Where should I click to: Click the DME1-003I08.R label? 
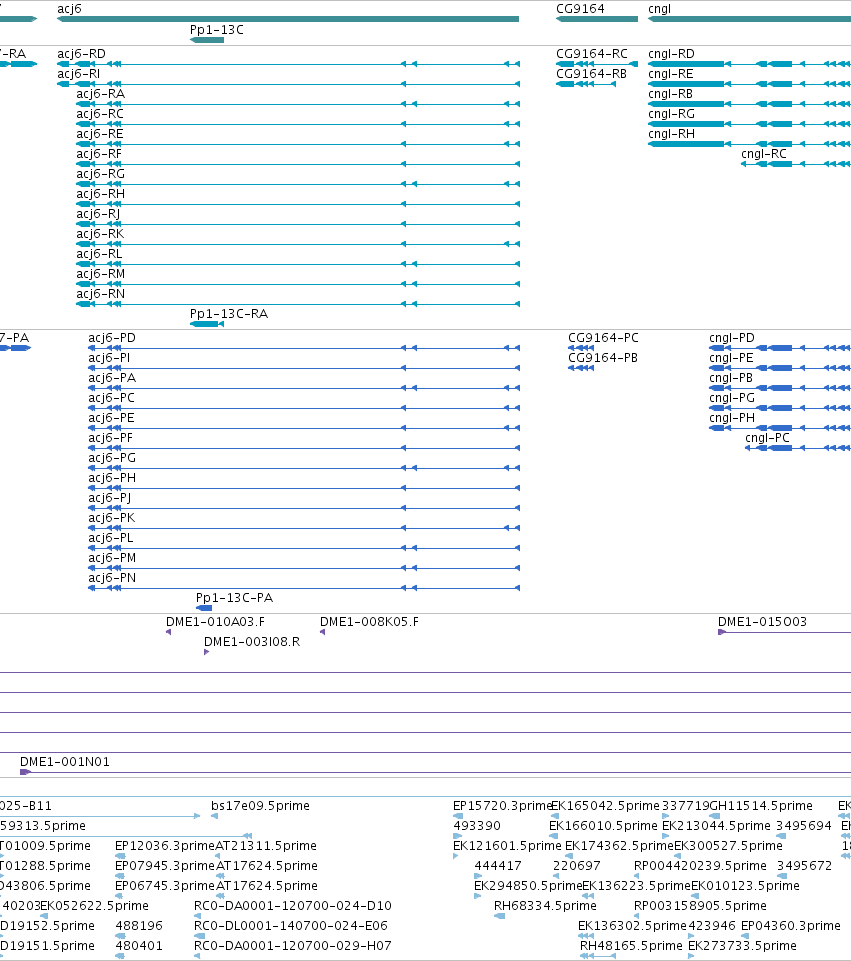coord(252,642)
